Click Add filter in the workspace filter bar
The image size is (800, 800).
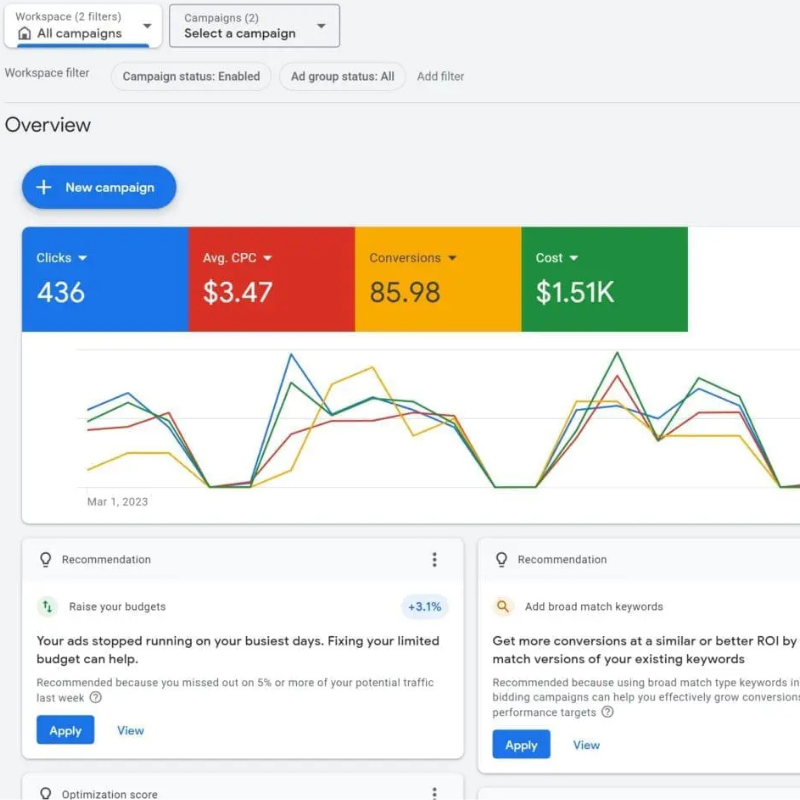(x=440, y=76)
